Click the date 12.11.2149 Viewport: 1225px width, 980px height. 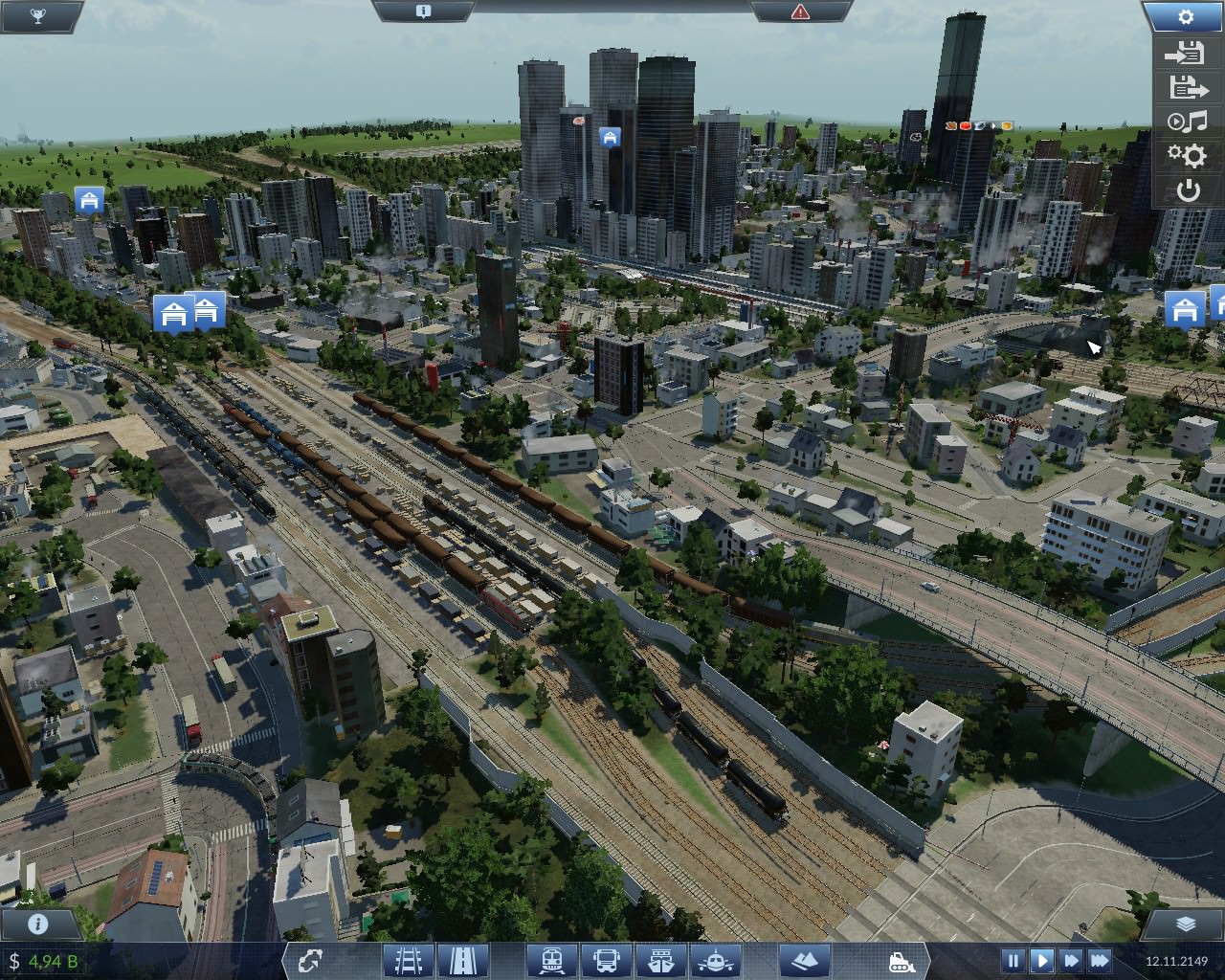pos(1176,961)
